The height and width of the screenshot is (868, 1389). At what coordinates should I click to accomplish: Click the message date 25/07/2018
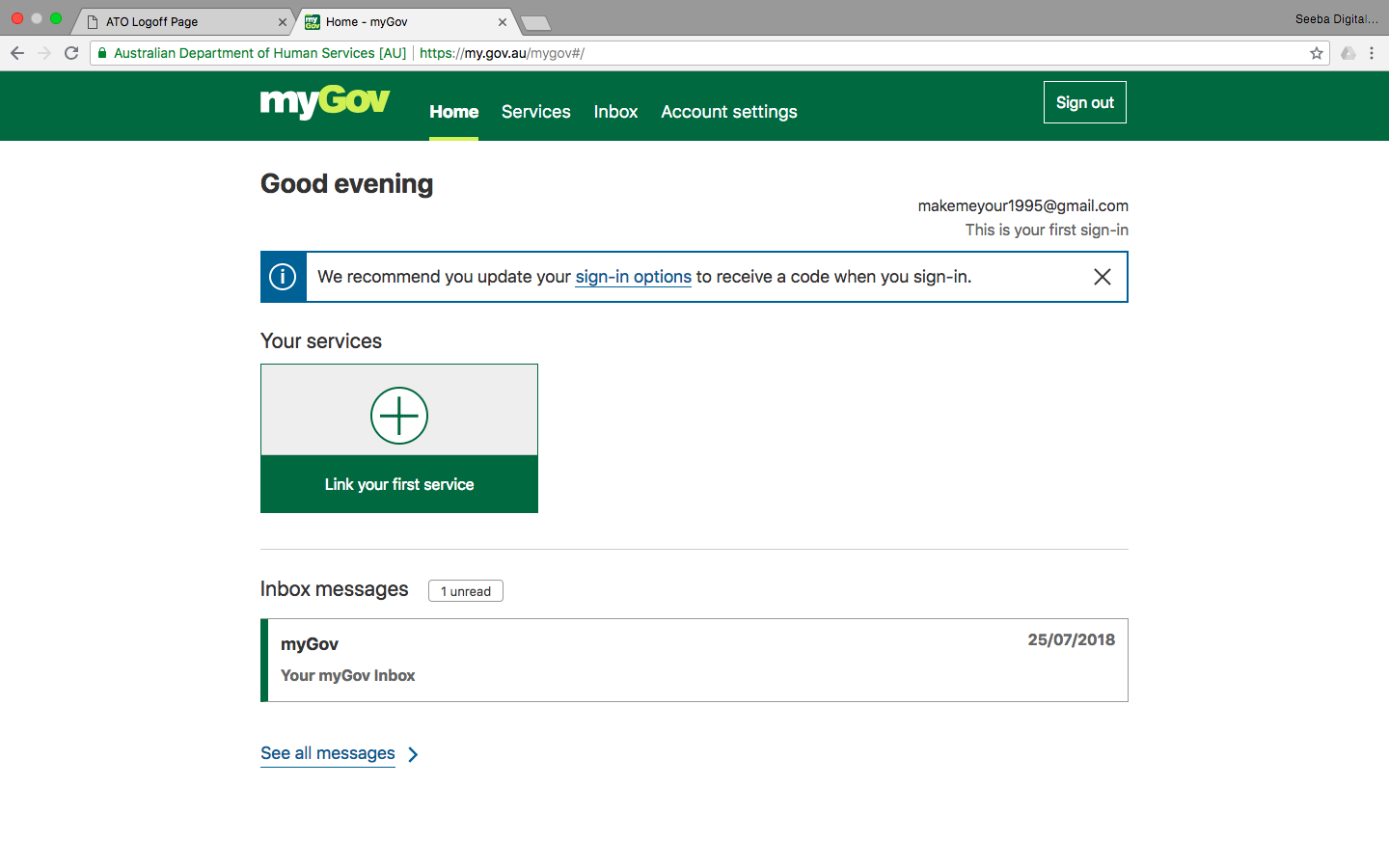[x=1072, y=639]
